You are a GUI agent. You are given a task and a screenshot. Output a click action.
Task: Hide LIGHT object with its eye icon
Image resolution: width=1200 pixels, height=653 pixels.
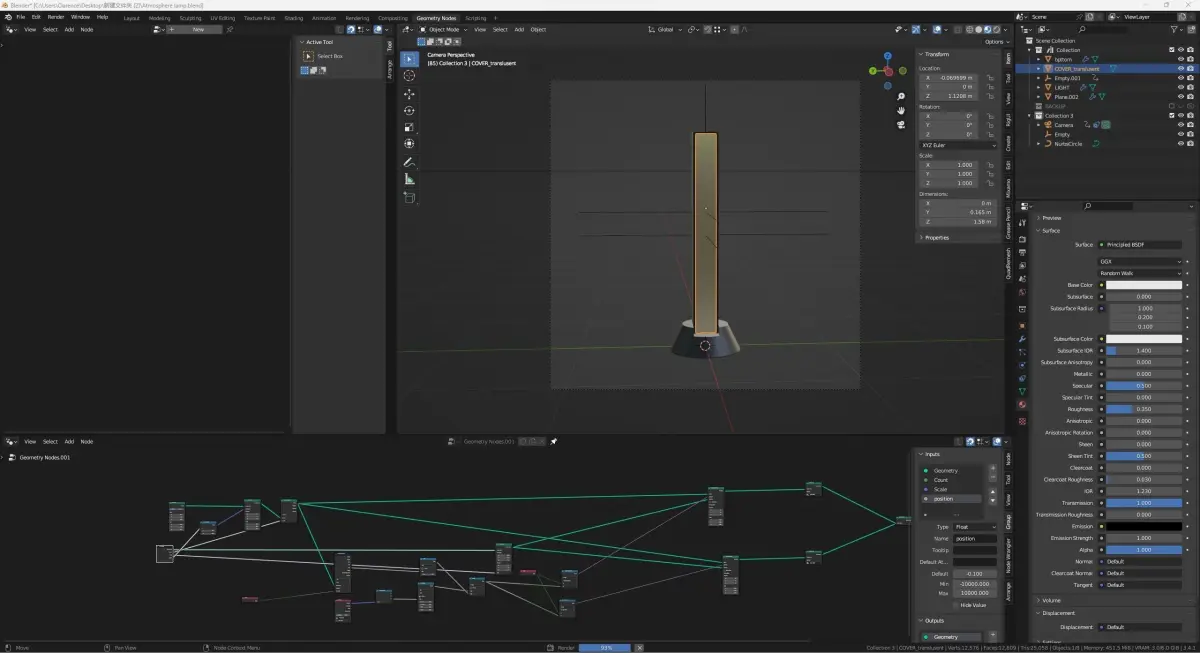pos(1180,87)
